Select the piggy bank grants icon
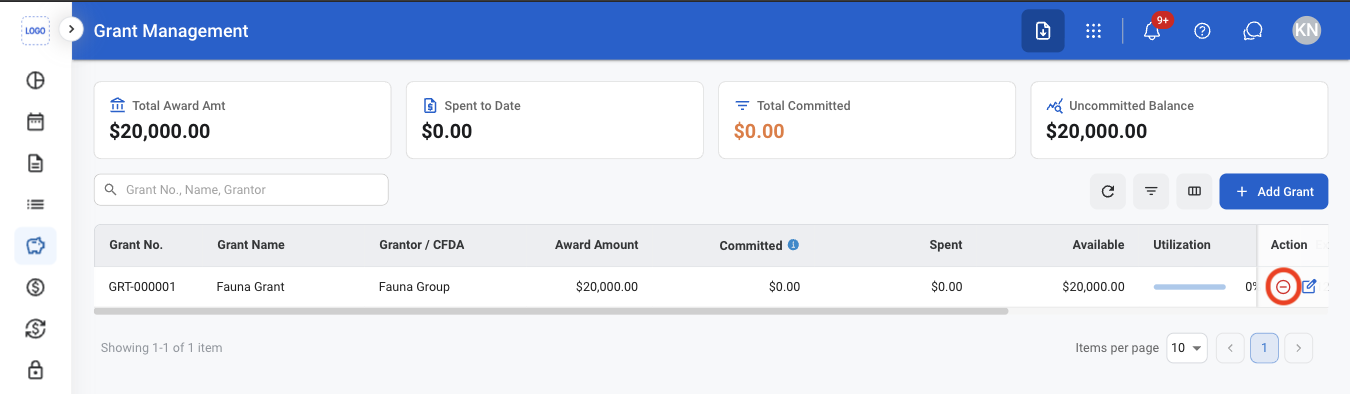 [x=35, y=245]
